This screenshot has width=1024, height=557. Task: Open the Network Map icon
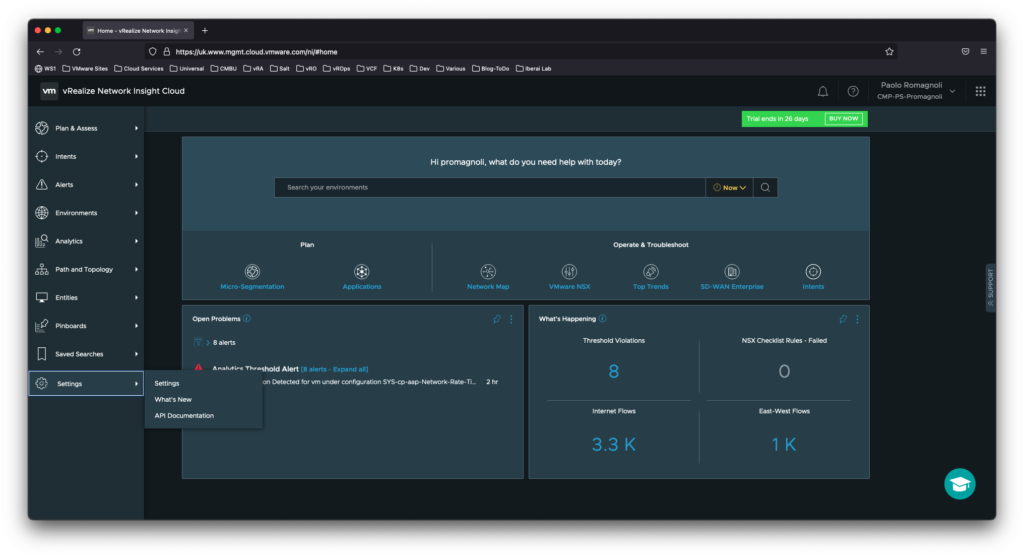[x=488, y=271]
